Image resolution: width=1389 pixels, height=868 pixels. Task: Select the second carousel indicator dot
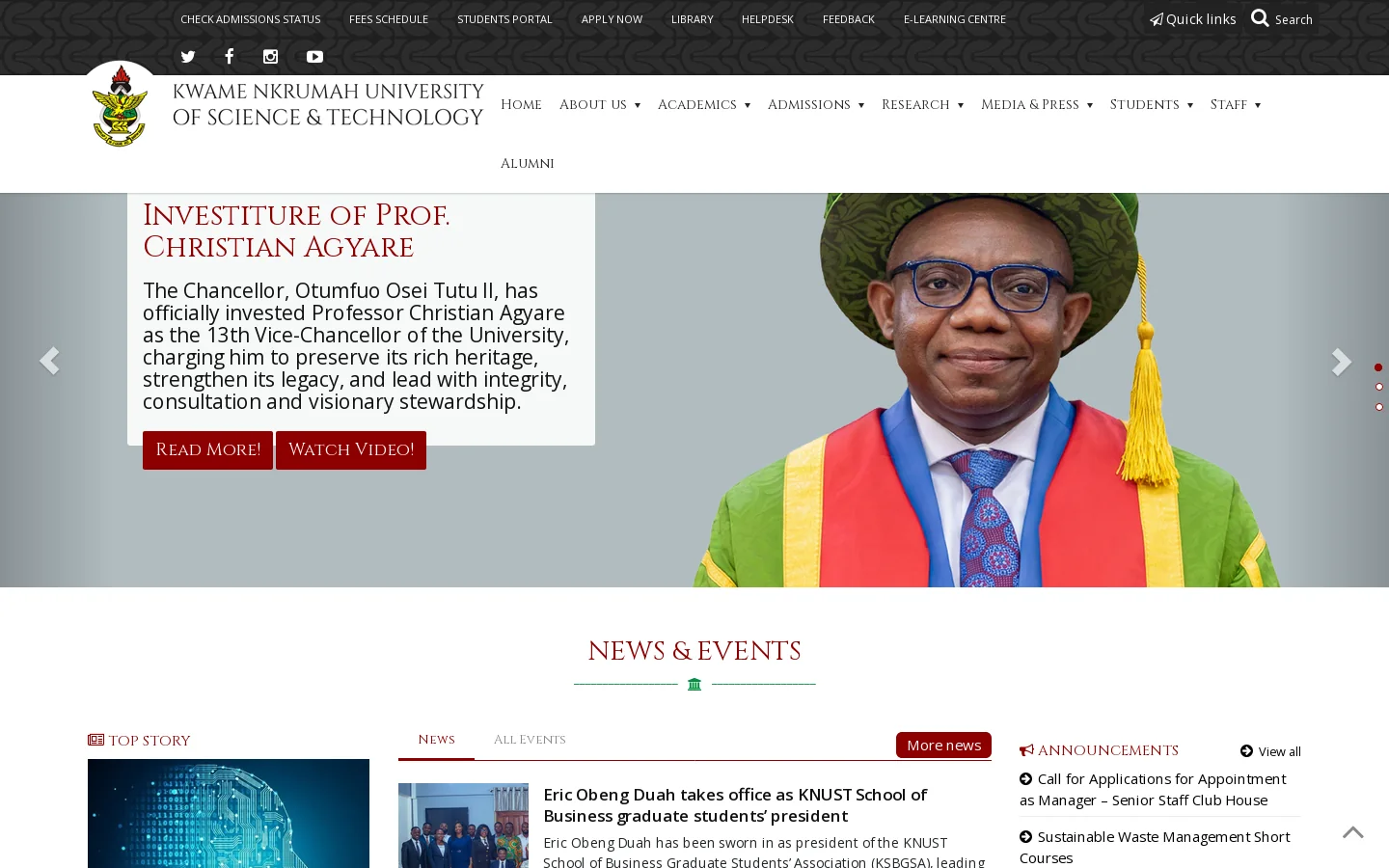tap(1379, 387)
